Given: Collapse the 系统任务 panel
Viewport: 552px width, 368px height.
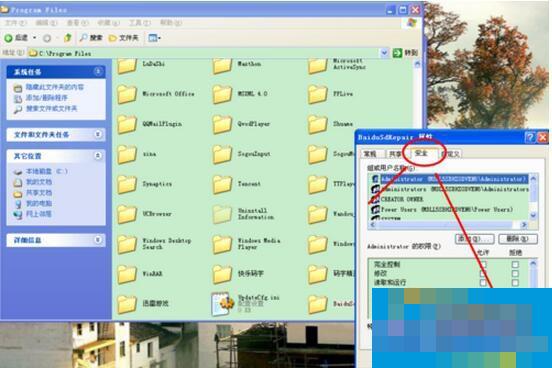Looking at the screenshot, I should click(98, 72).
